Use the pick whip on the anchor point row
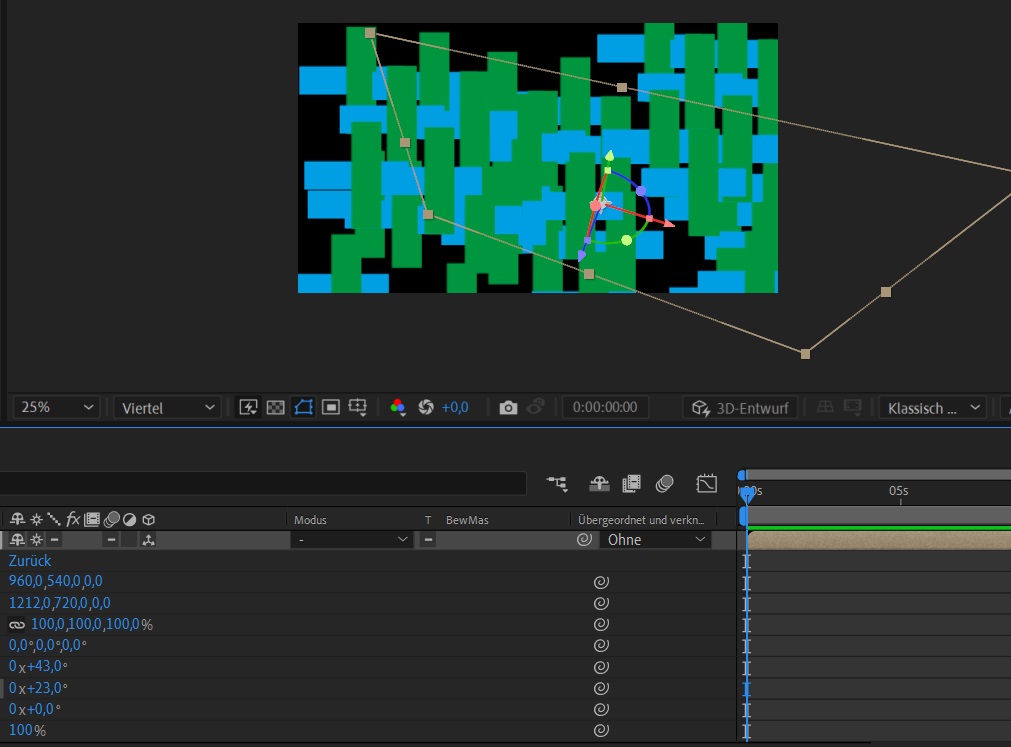 click(601, 582)
